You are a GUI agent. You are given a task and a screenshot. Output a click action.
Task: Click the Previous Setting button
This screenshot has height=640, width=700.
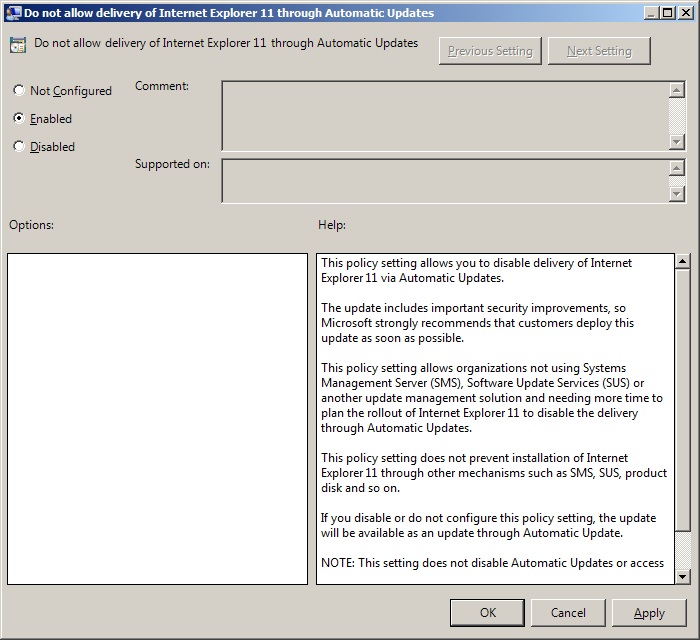click(490, 51)
